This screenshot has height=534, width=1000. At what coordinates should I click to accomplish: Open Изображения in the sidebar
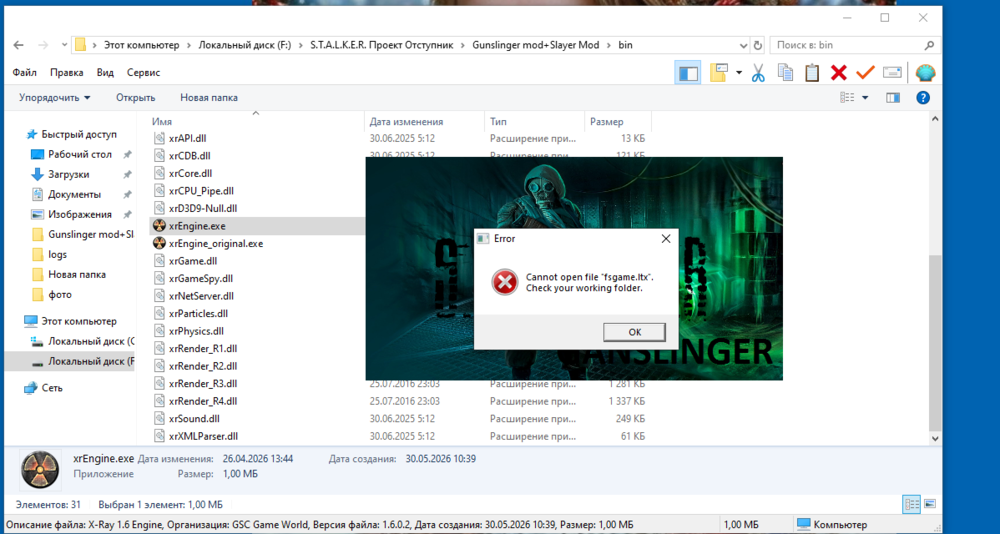80,214
